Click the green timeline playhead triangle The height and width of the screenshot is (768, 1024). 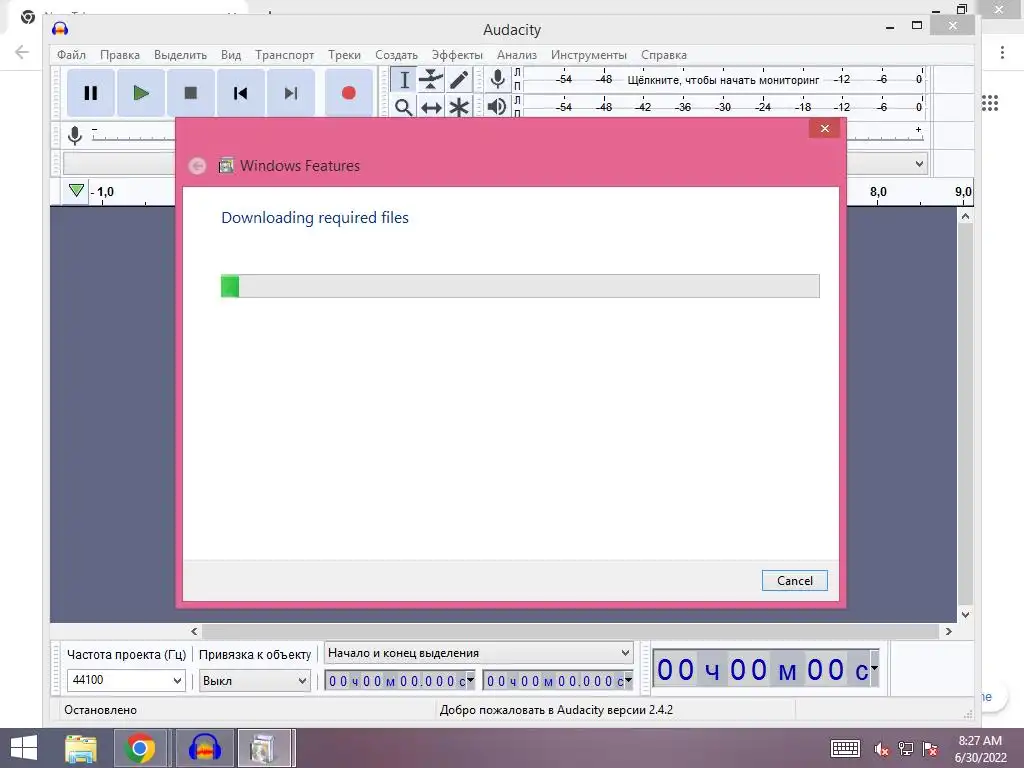coord(76,191)
